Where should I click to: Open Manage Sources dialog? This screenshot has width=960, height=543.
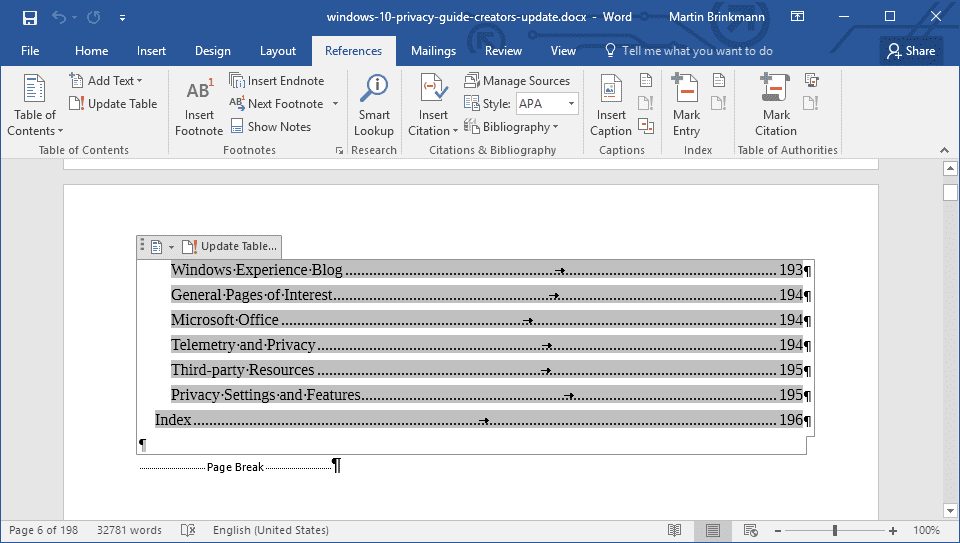tap(517, 80)
